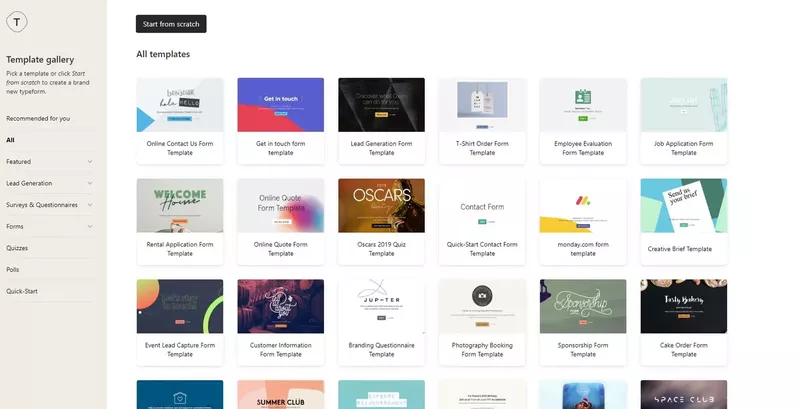Open the Creative Brief Template card

coord(683,206)
